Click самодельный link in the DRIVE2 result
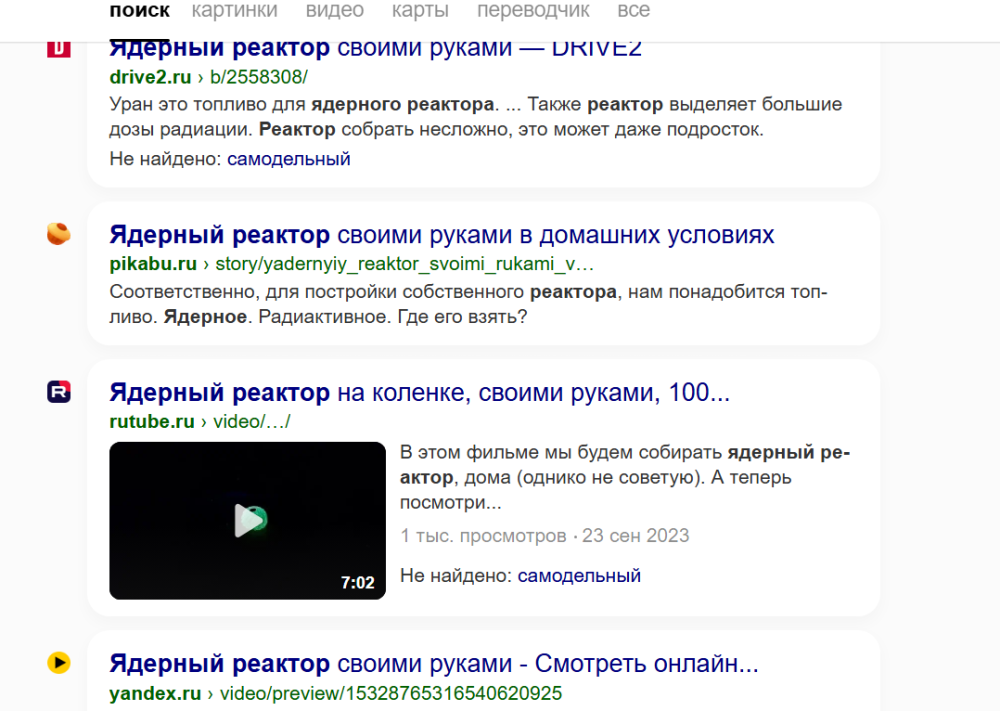The height and width of the screenshot is (711, 1000). (x=288, y=159)
